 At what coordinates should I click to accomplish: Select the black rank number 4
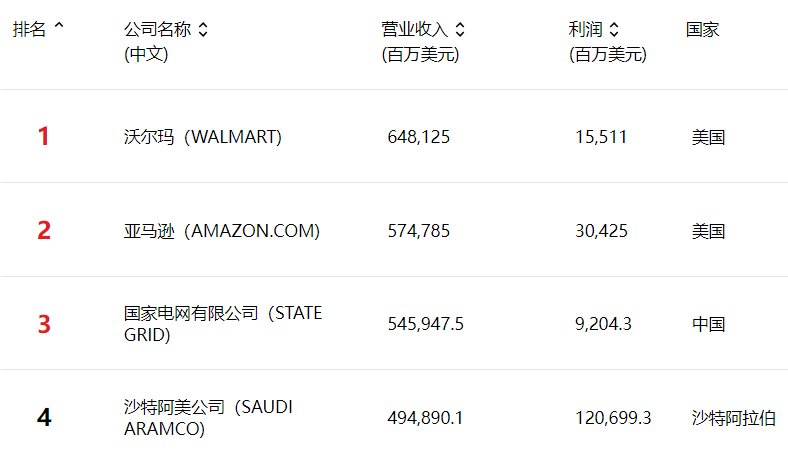[44, 418]
